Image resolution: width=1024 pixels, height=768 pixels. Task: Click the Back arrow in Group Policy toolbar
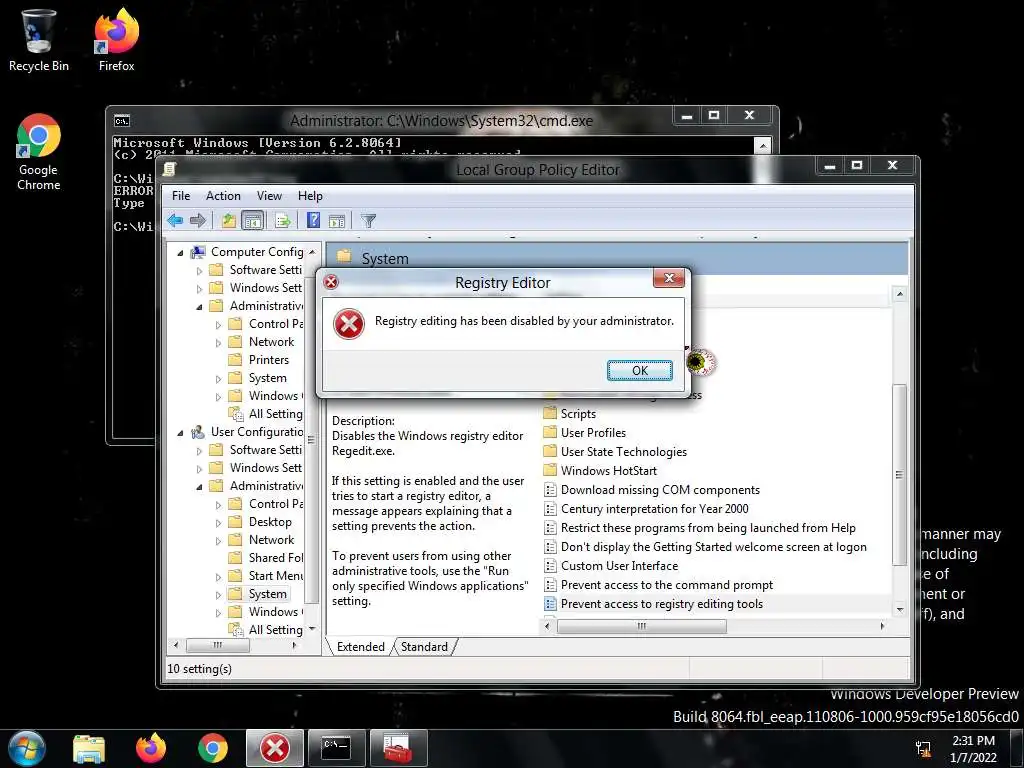point(174,221)
